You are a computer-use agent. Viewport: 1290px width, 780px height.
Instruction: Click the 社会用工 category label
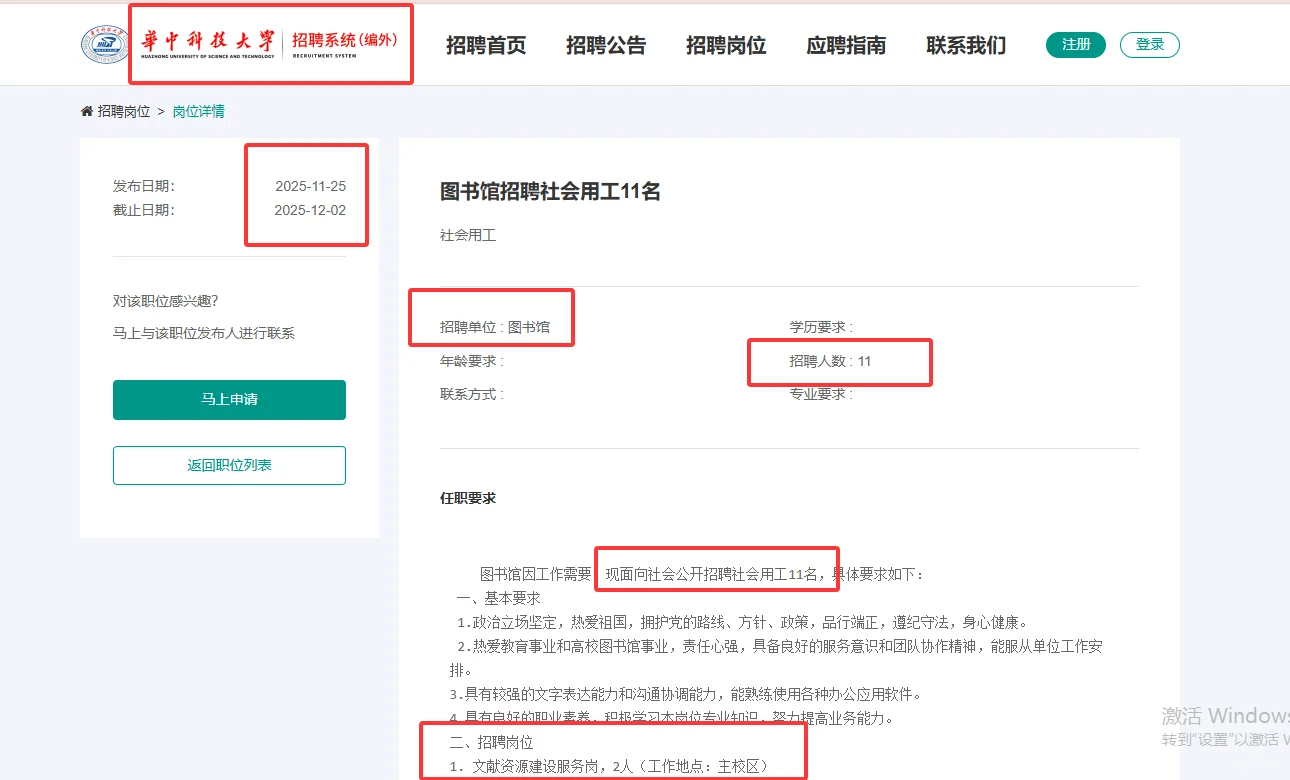pyautogui.click(x=466, y=235)
